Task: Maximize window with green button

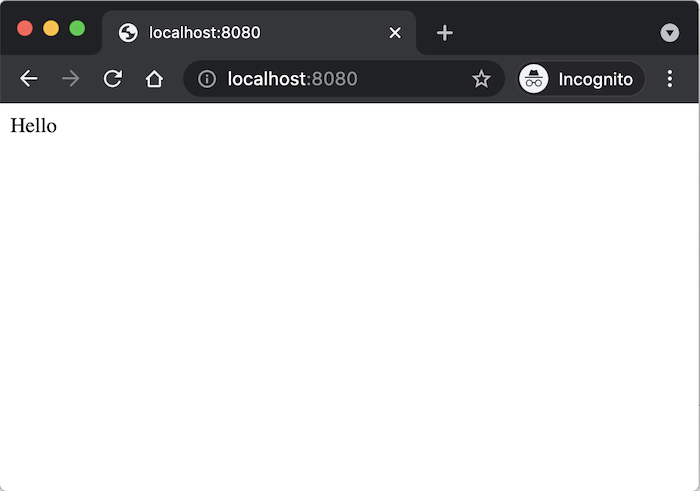Action: (x=77, y=29)
